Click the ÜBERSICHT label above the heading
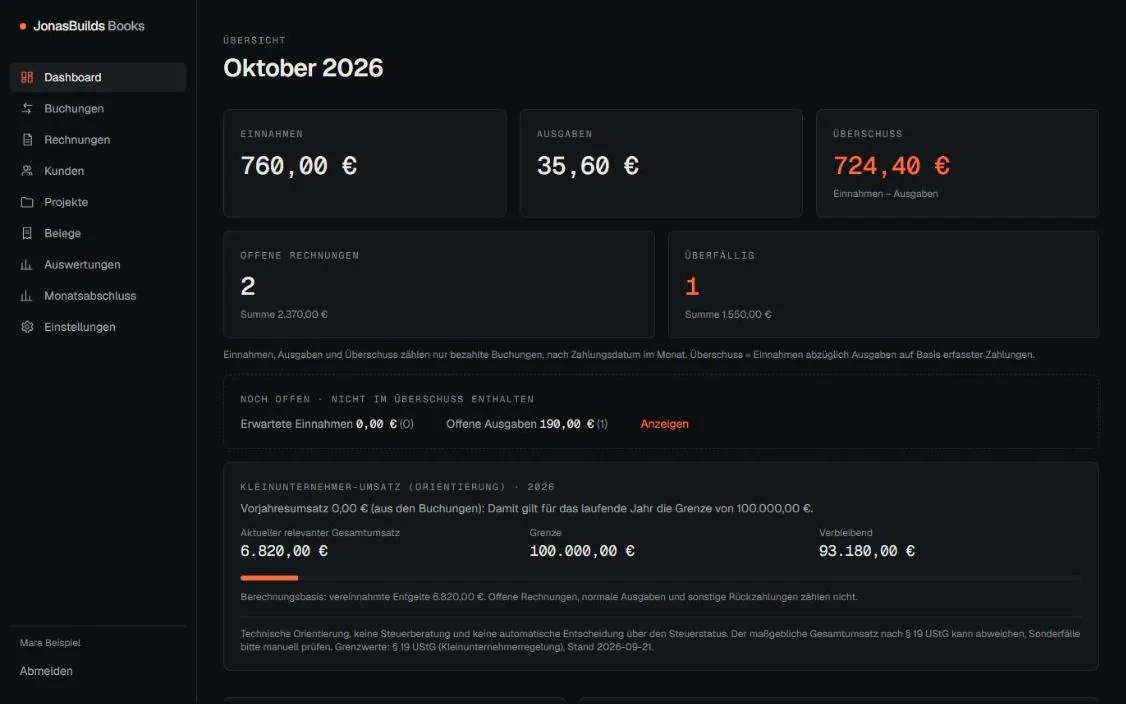Screen dimensions: 1126x704 point(254,40)
